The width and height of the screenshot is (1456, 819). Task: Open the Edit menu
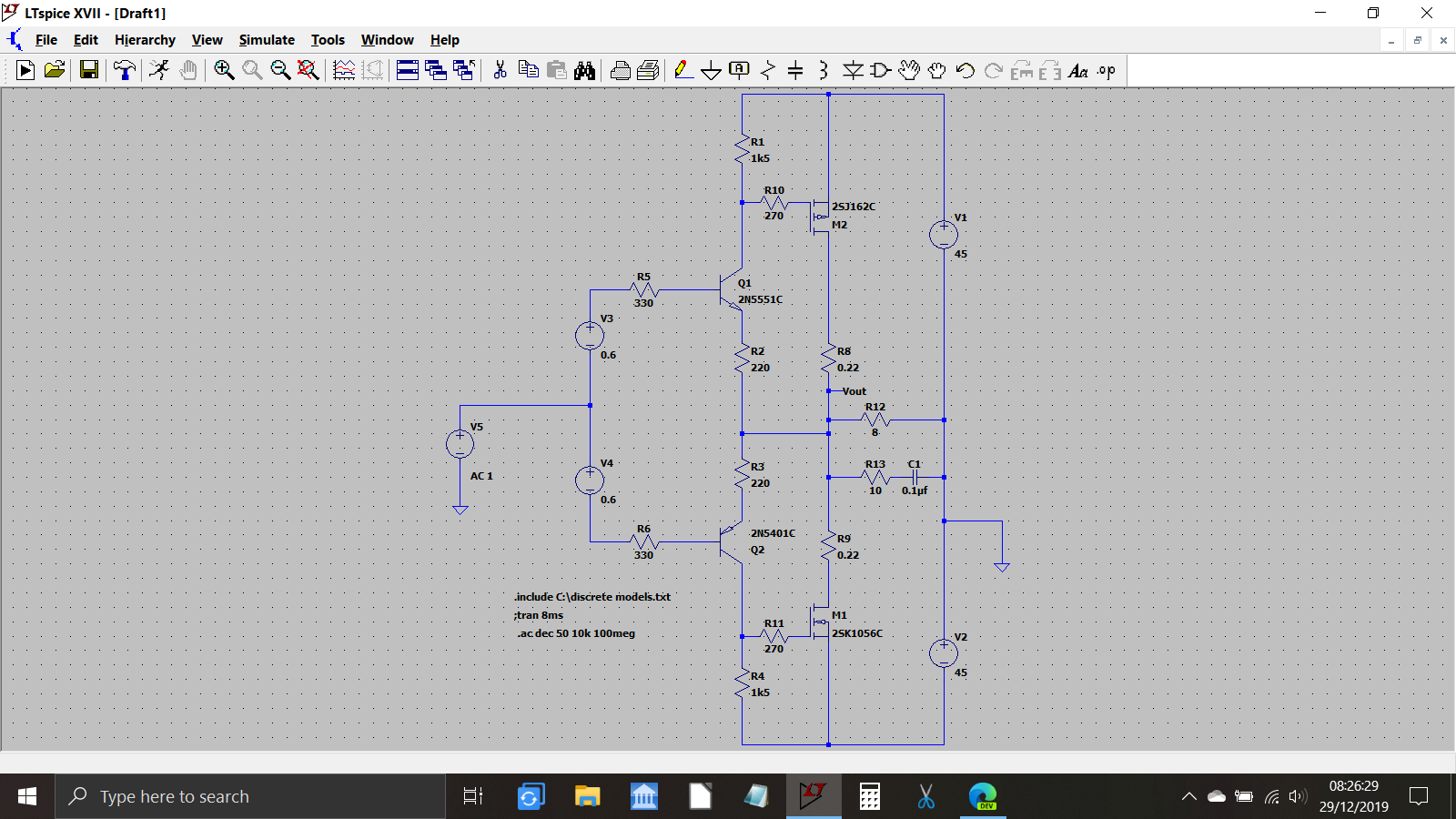click(x=86, y=40)
